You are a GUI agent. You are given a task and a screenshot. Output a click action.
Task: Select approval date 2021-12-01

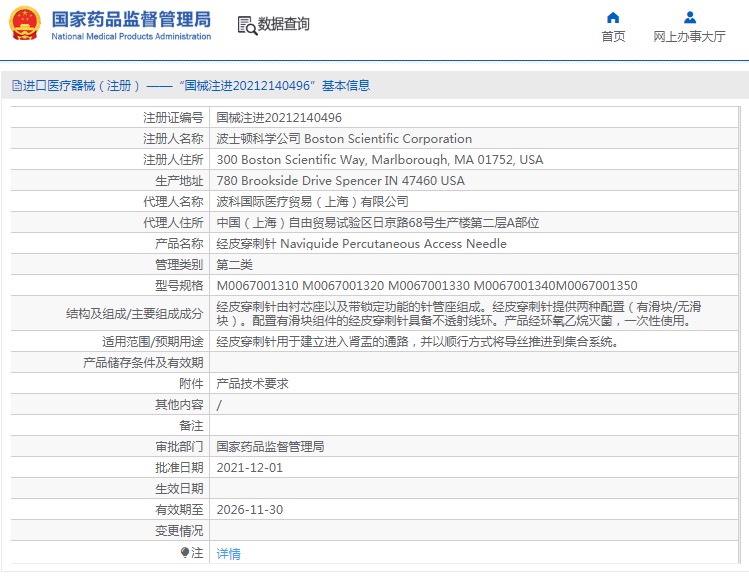pos(250,468)
